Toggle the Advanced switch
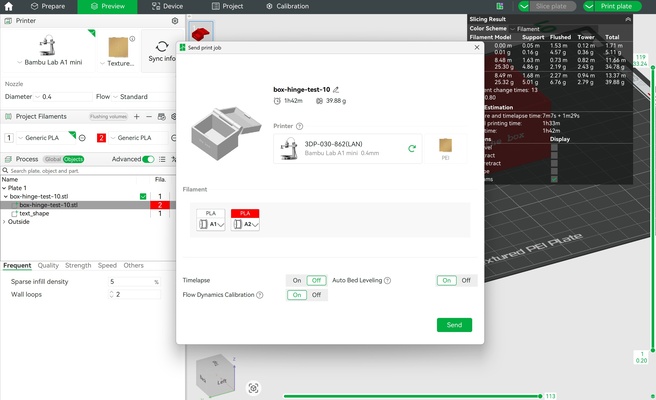656x400 pixels. [148, 159]
